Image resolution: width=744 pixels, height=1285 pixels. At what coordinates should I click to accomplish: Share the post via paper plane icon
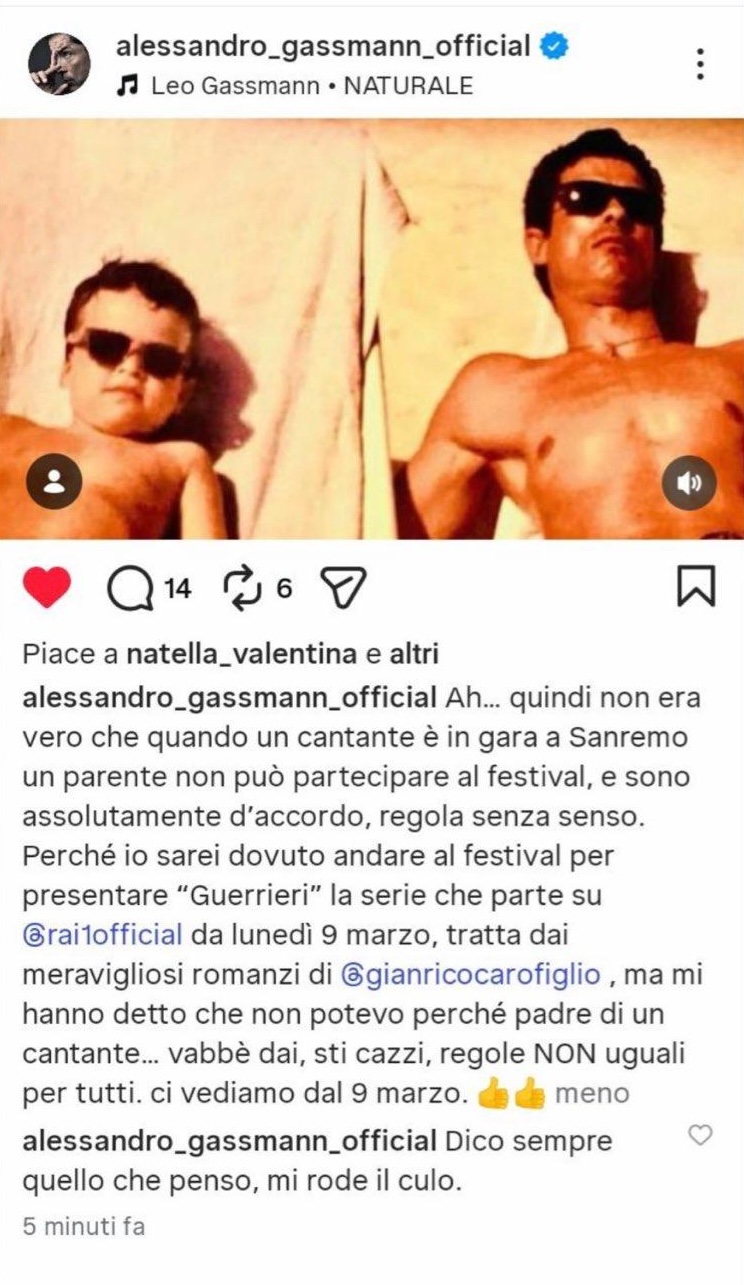pyautogui.click(x=344, y=588)
